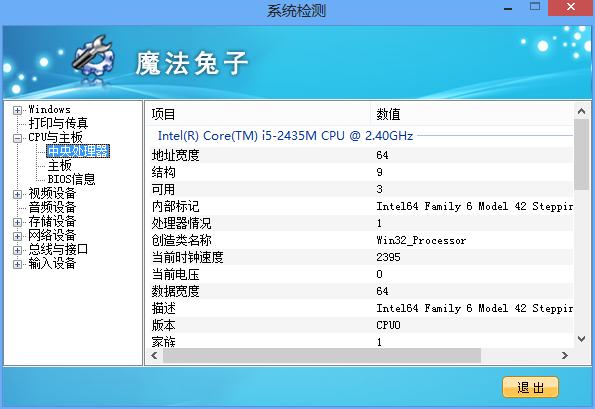Open the BIOS信息 tree item
Viewport: 595px width, 409px height.
[71, 179]
